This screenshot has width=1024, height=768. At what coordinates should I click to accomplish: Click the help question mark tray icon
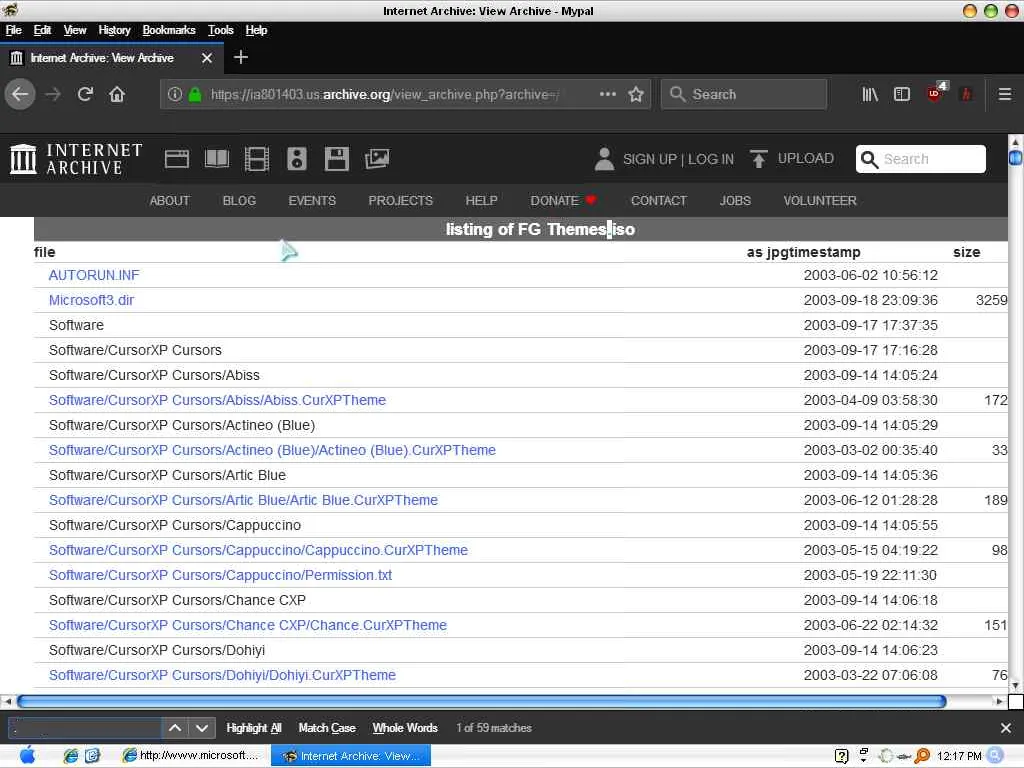(x=842, y=756)
